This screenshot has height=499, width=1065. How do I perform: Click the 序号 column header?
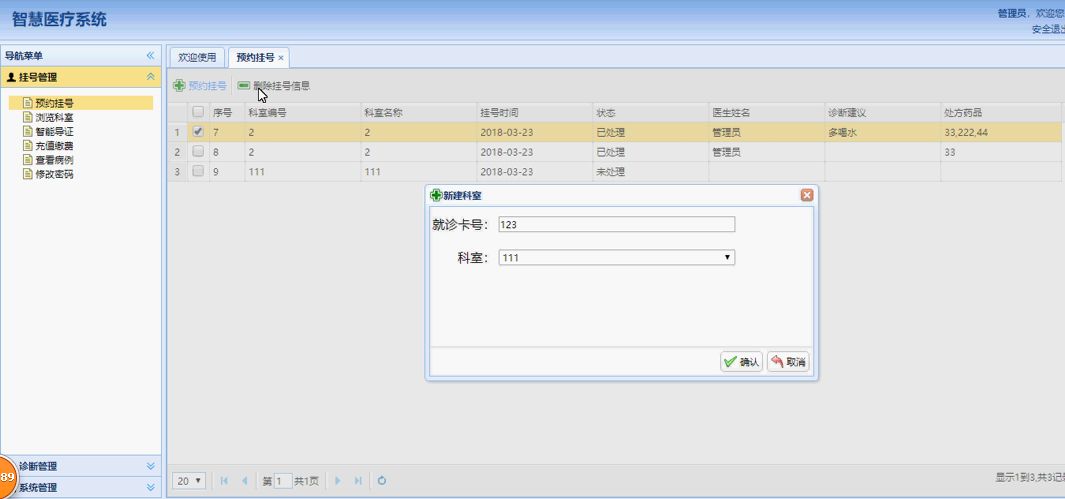click(227, 113)
